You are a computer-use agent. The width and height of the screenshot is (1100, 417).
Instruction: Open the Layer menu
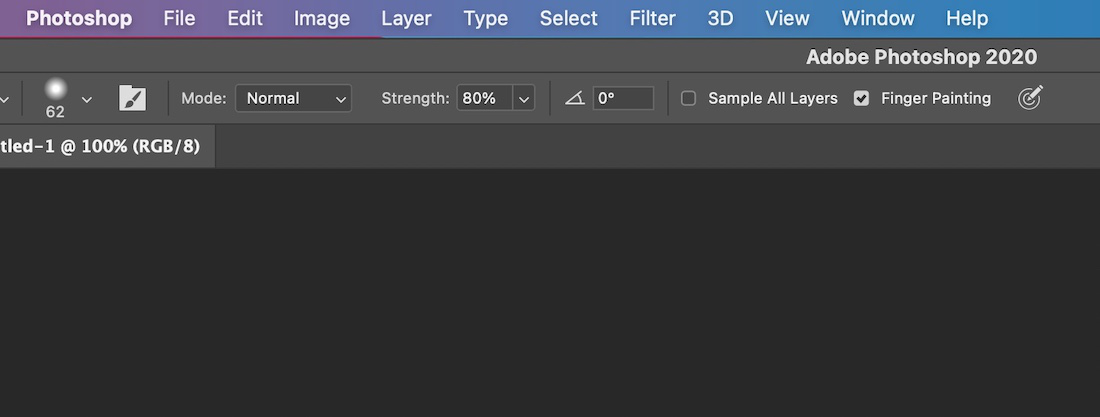point(406,18)
